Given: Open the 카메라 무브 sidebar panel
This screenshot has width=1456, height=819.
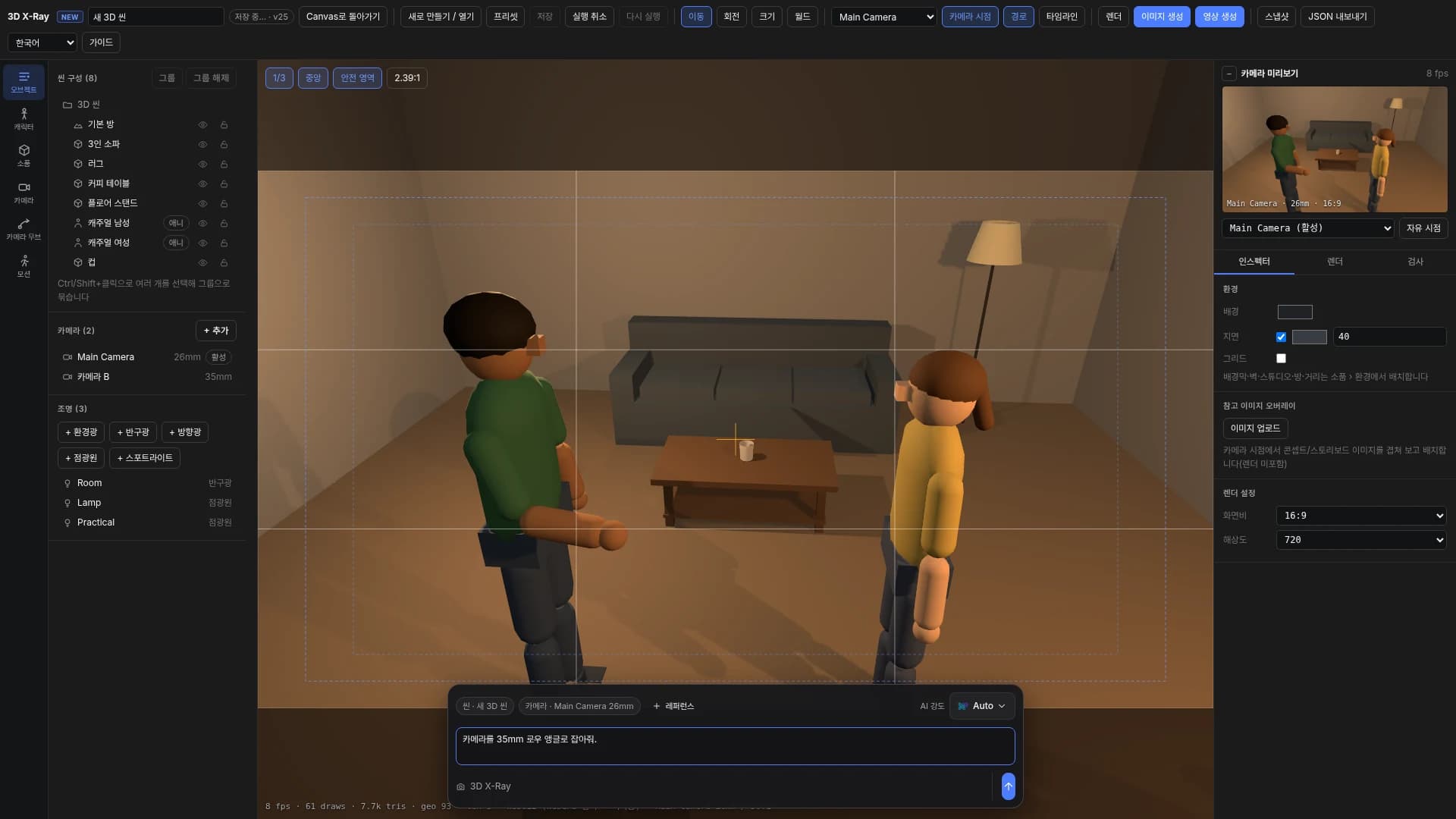Looking at the screenshot, I should tap(24, 230).
